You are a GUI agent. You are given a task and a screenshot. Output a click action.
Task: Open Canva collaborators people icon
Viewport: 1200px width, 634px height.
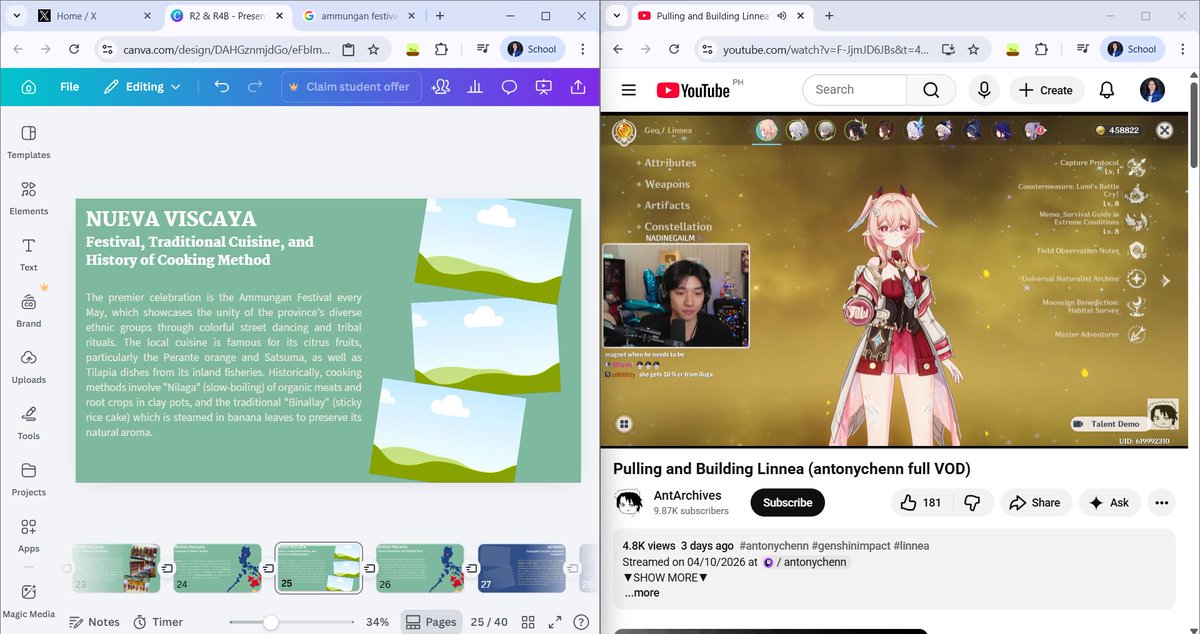coord(440,87)
